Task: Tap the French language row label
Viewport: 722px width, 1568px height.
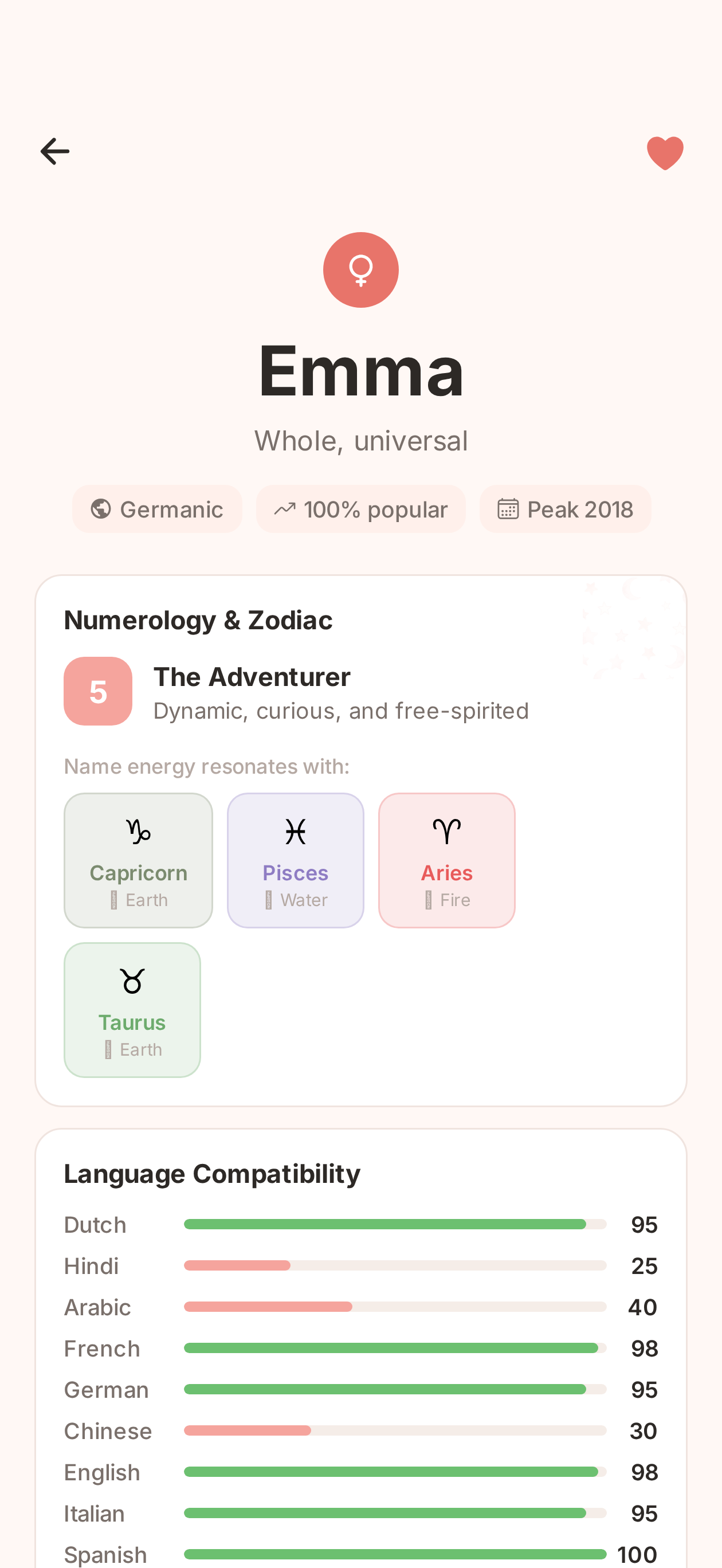Action: coord(102,1349)
